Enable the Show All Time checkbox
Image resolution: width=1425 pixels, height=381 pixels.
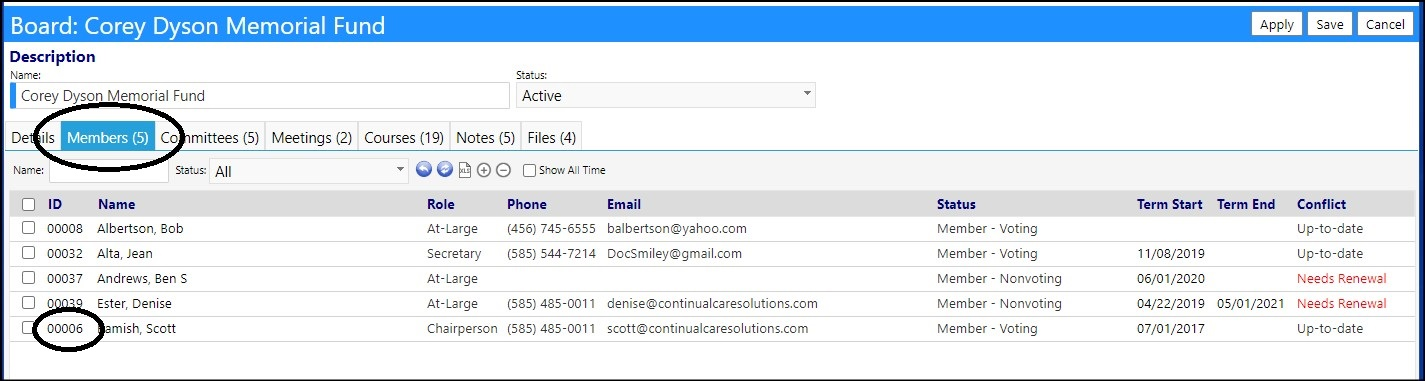click(530, 171)
